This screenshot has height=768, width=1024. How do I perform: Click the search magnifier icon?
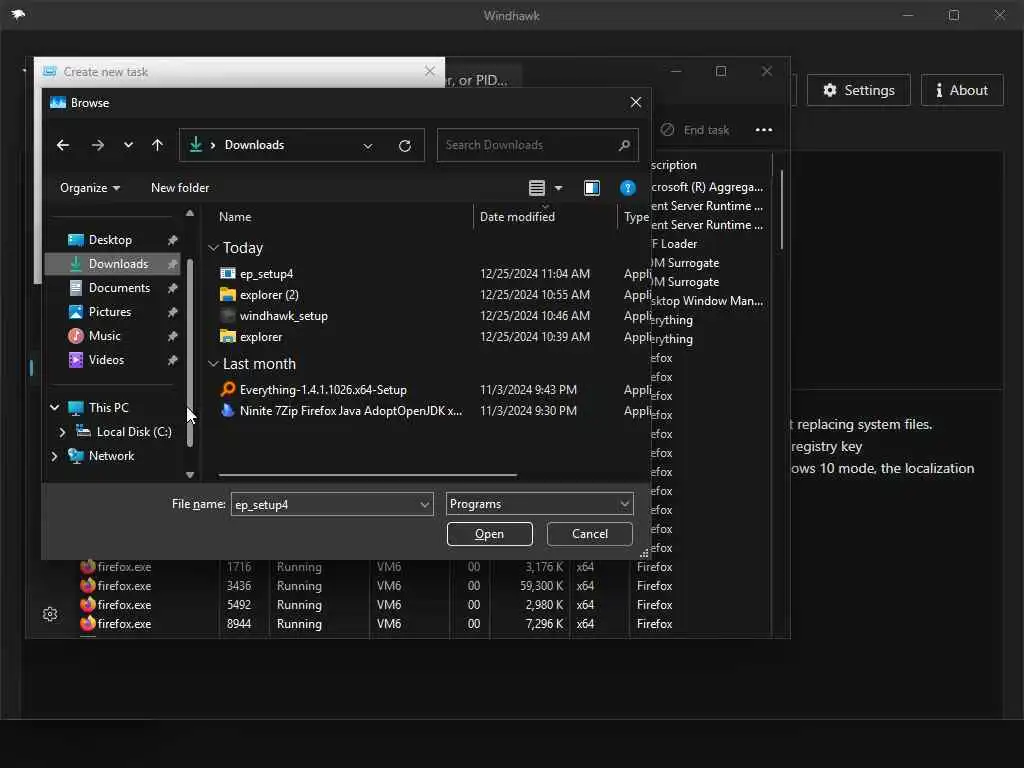pos(624,145)
